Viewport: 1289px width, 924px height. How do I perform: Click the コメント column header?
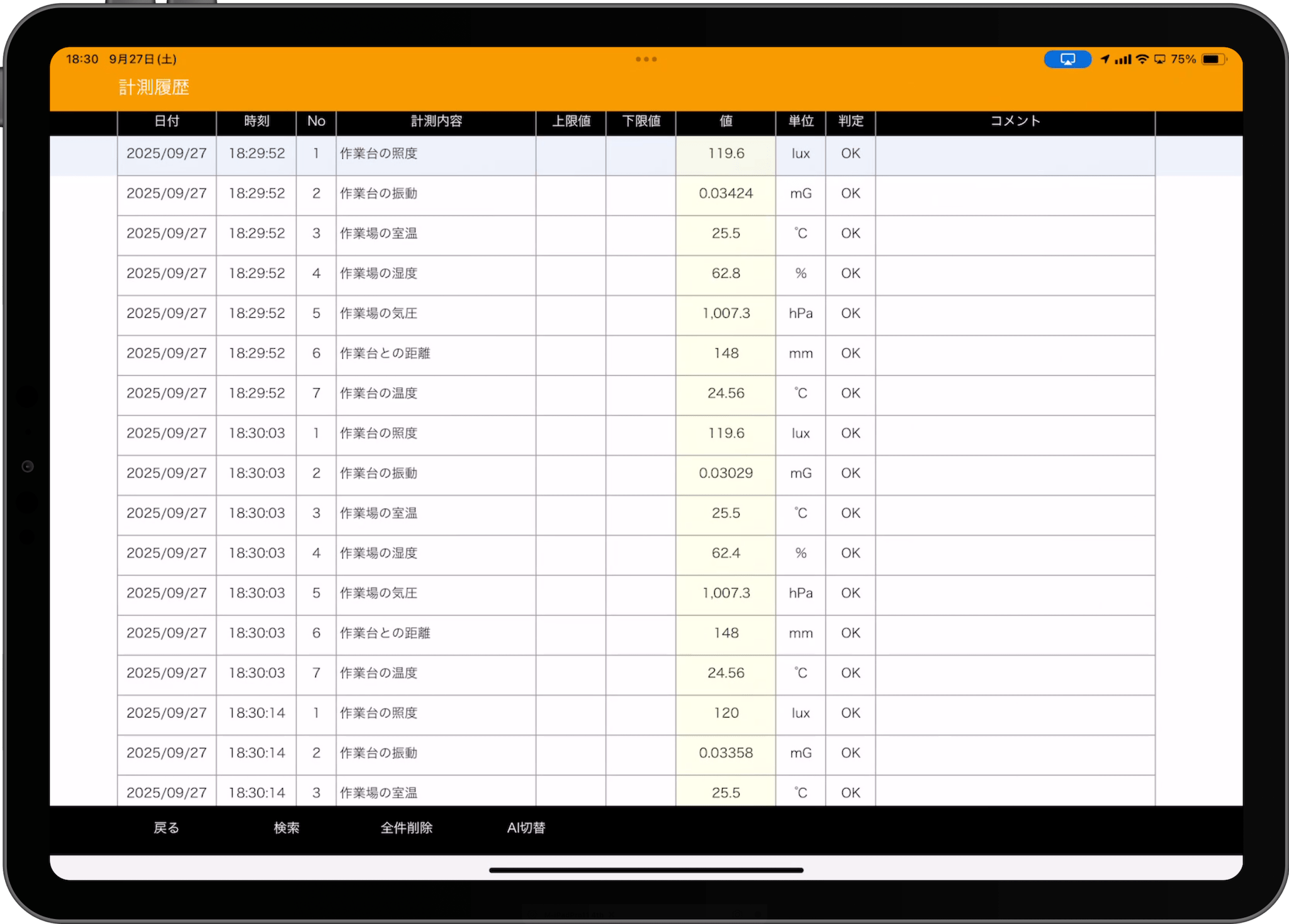coord(1015,121)
